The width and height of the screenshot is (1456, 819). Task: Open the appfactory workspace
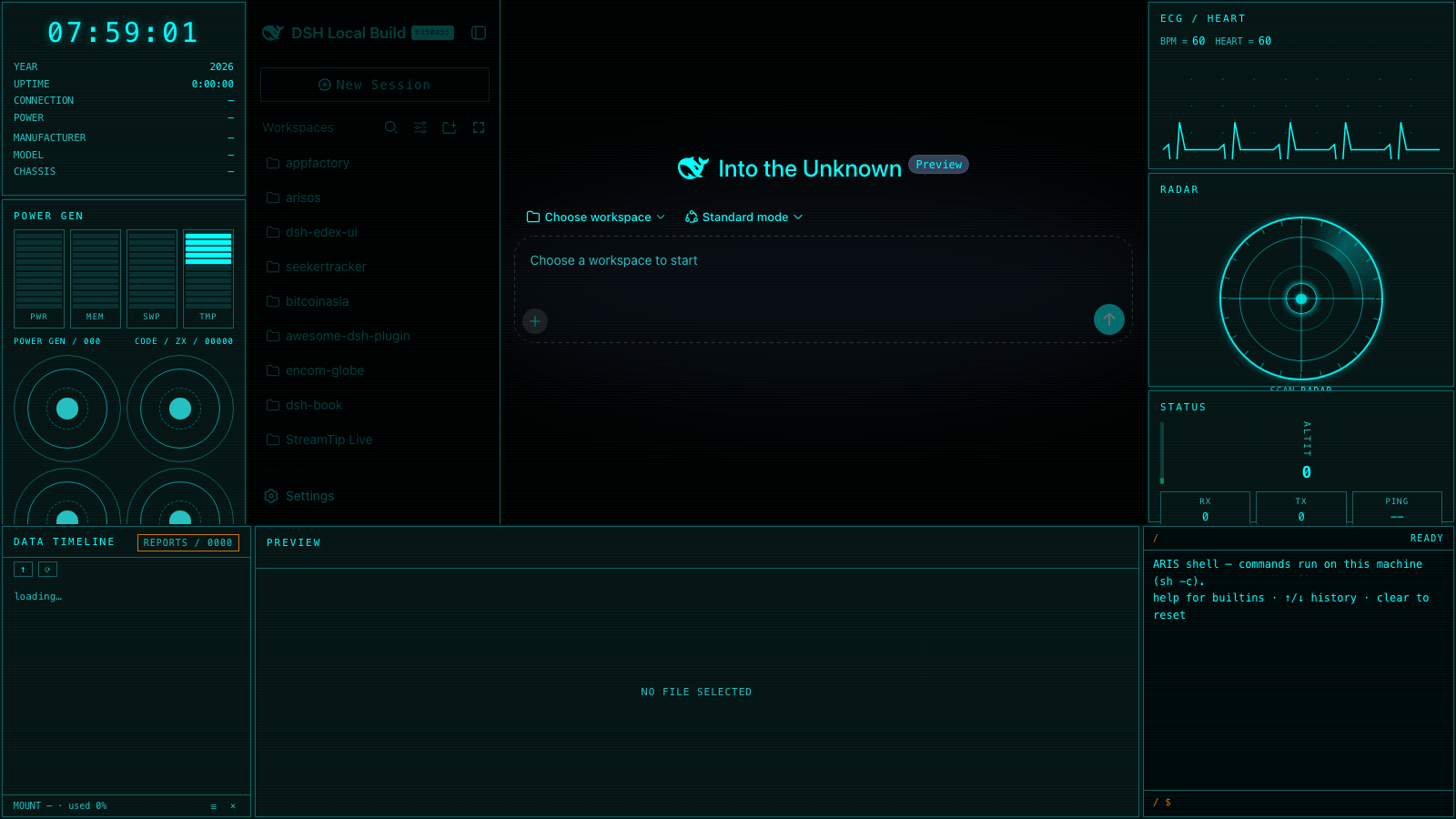(x=375, y=163)
